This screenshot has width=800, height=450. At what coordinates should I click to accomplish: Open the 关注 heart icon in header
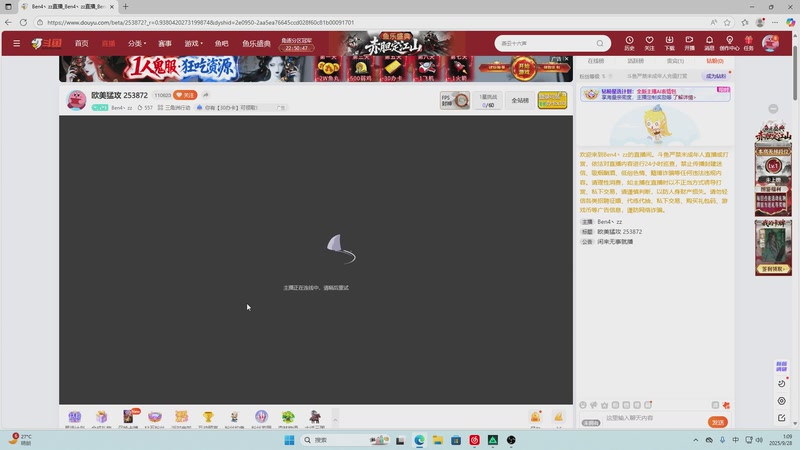point(649,43)
